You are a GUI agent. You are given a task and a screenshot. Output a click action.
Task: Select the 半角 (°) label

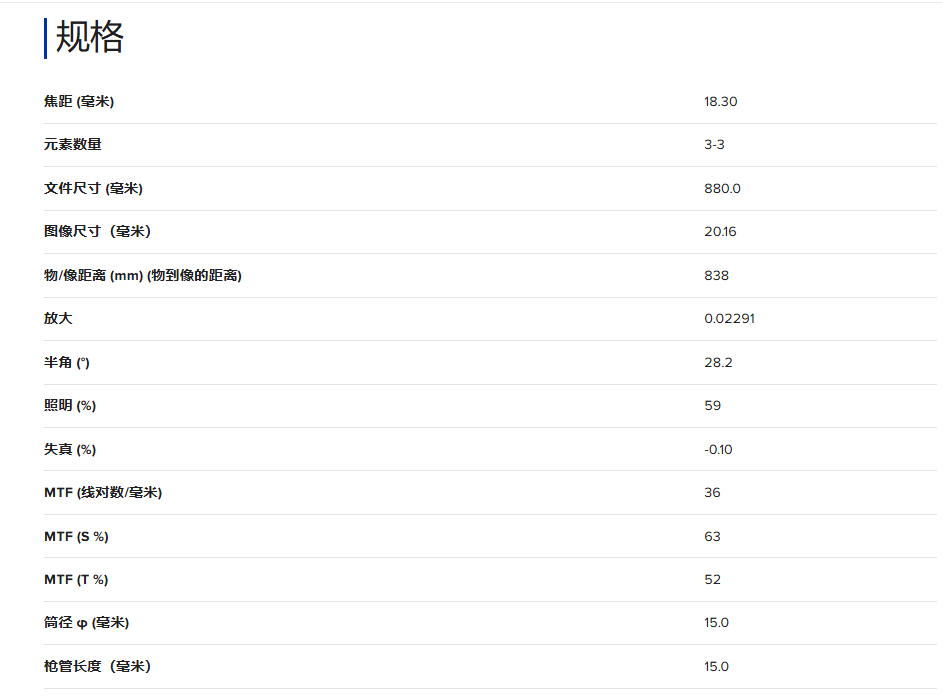pyautogui.click(x=66, y=362)
